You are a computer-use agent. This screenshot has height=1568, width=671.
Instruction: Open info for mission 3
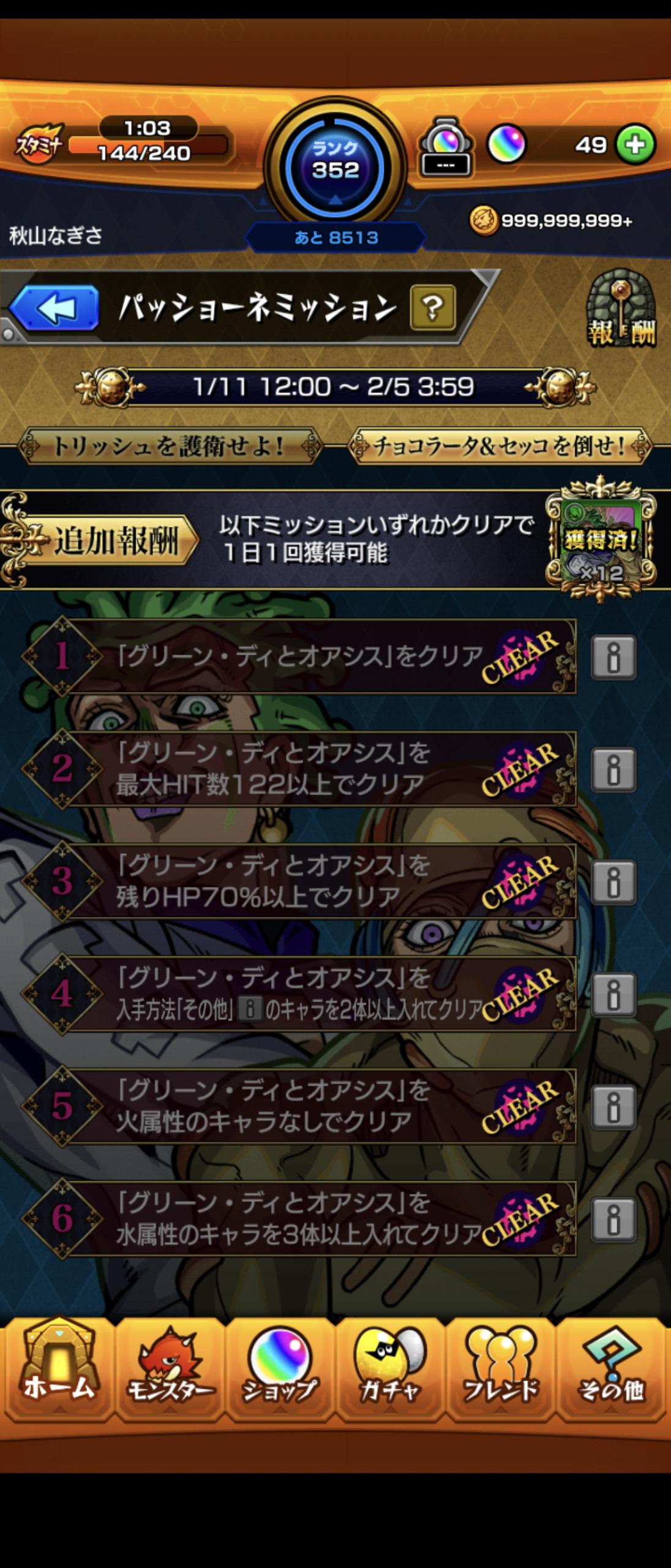[x=613, y=883]
